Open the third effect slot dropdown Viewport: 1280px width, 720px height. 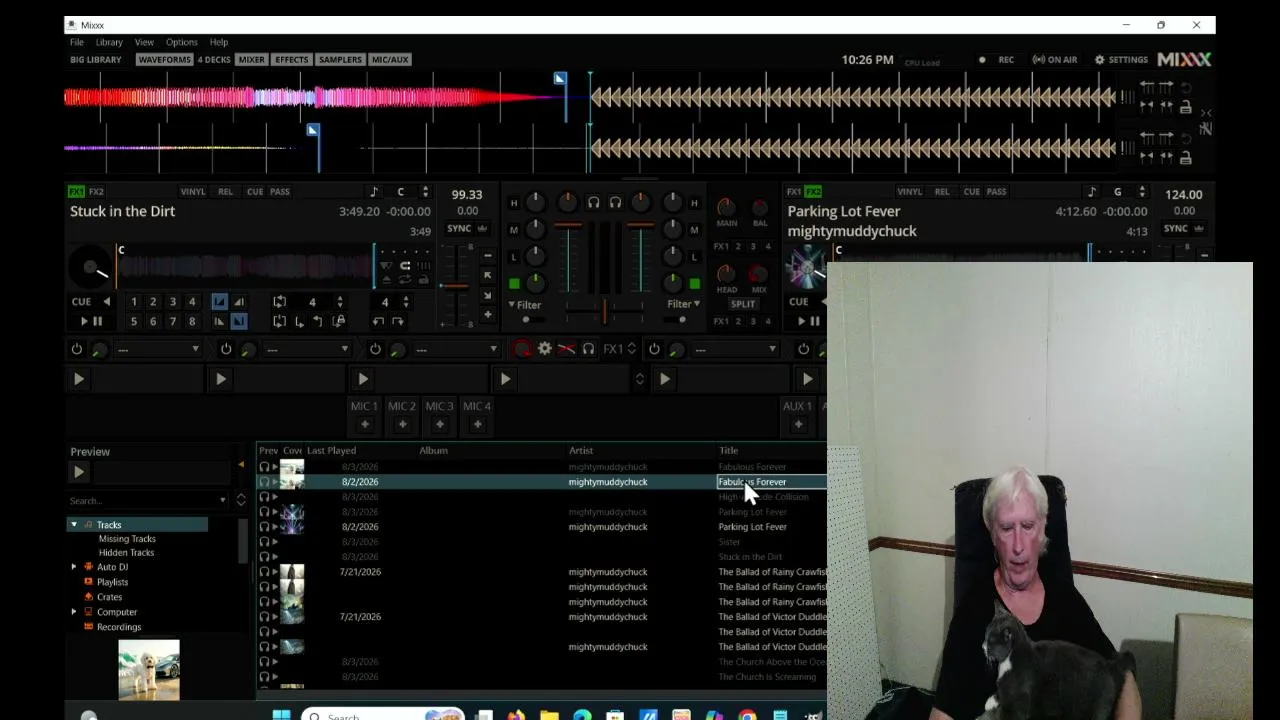coord(457,349)
